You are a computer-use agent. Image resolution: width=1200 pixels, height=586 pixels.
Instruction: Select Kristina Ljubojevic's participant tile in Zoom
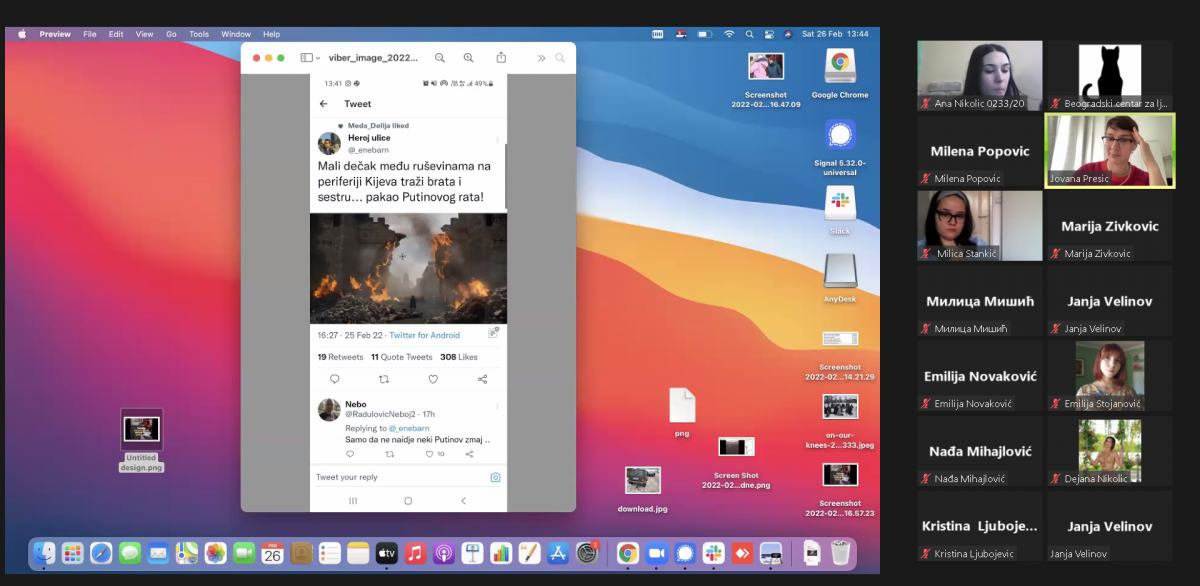(981, 526)
